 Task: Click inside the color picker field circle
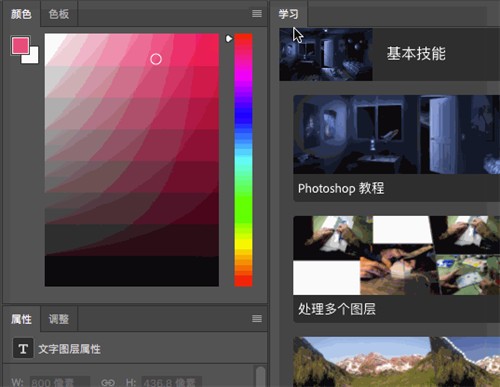tap(156, 59)
